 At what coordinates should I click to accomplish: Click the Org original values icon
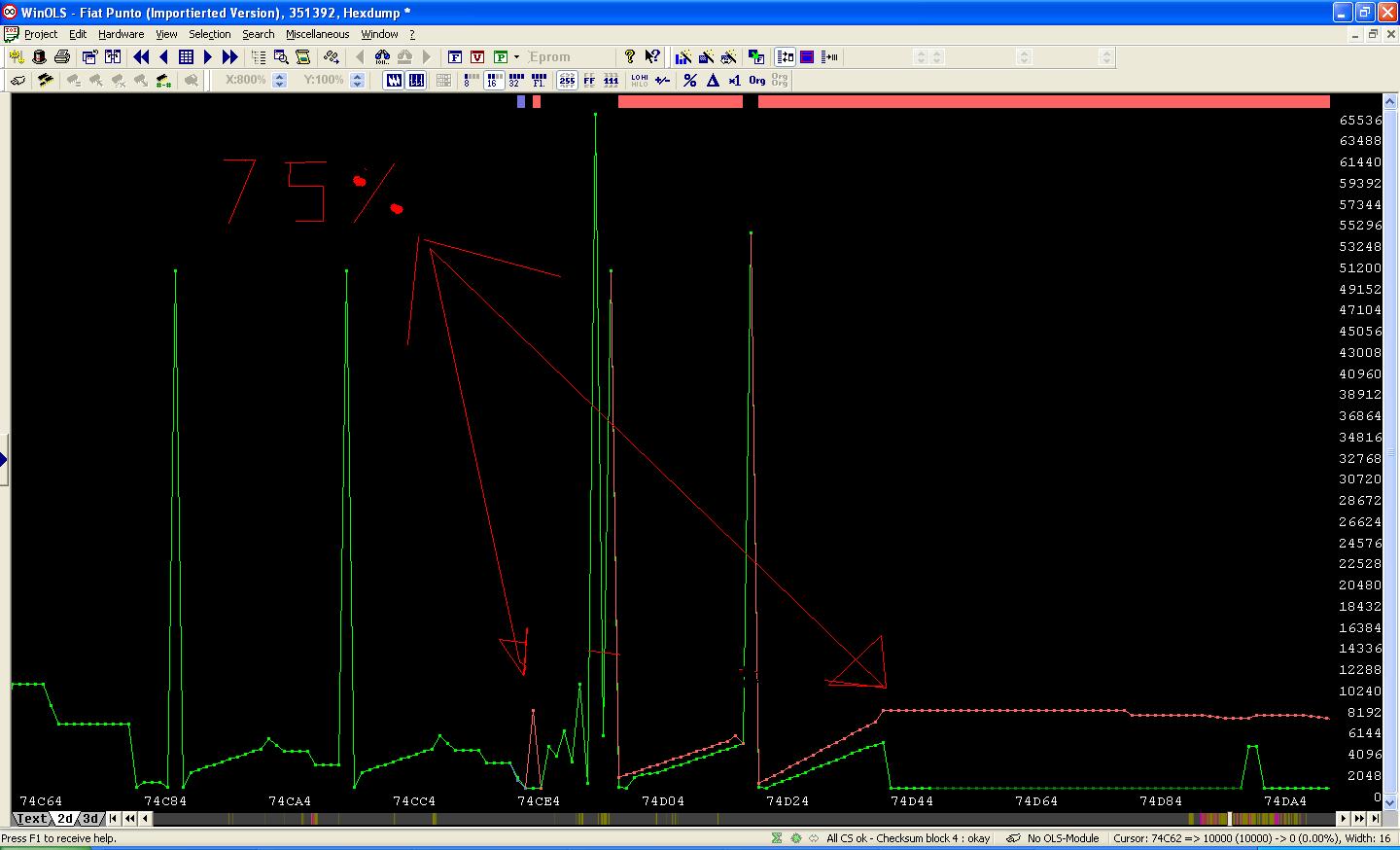pos(757,81)
